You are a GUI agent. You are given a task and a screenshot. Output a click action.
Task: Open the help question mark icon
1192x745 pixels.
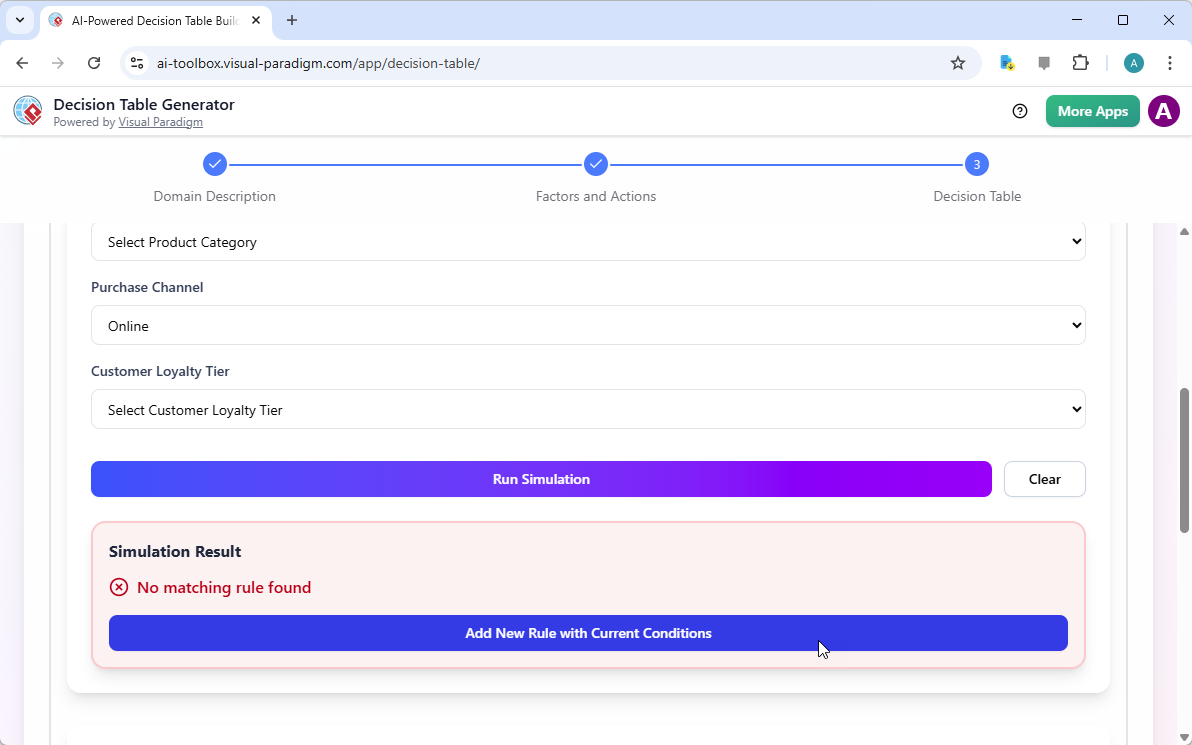1020,111
